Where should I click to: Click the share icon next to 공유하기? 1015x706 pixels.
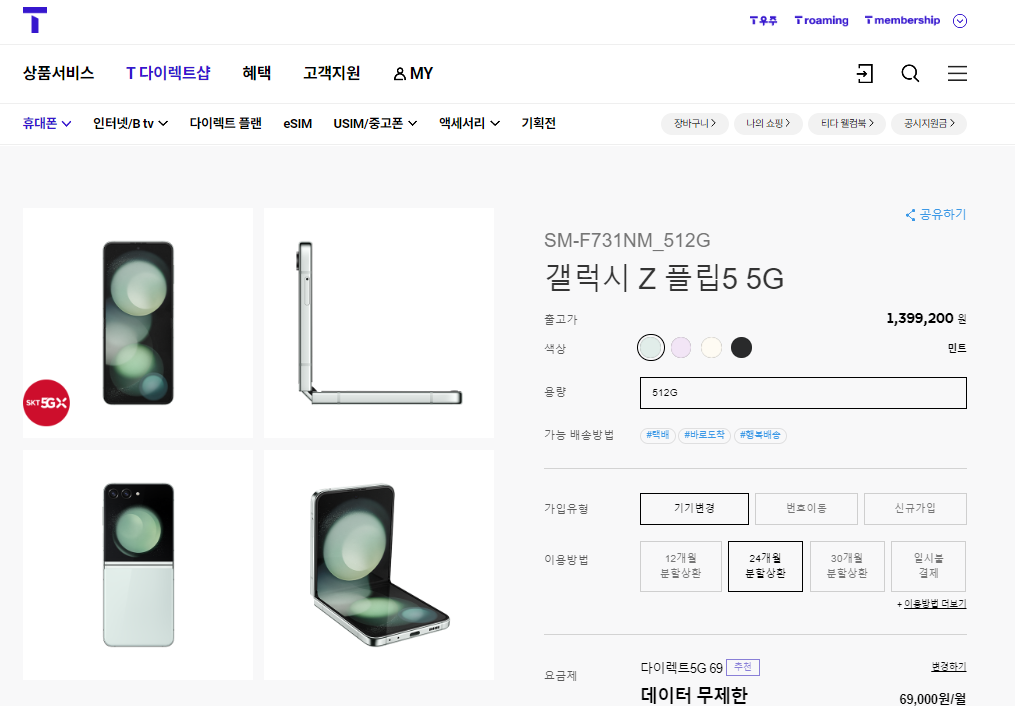(x=910, y=215)
